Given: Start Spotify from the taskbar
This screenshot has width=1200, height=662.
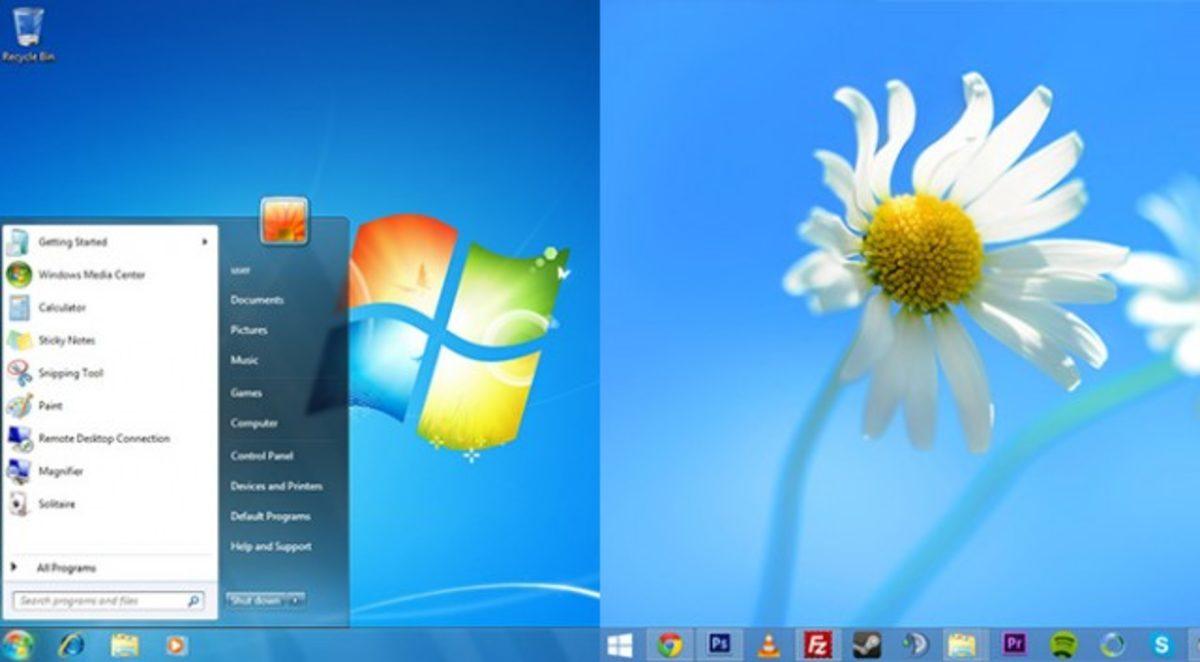Looking at the screenshot, I should [1062, 647].
